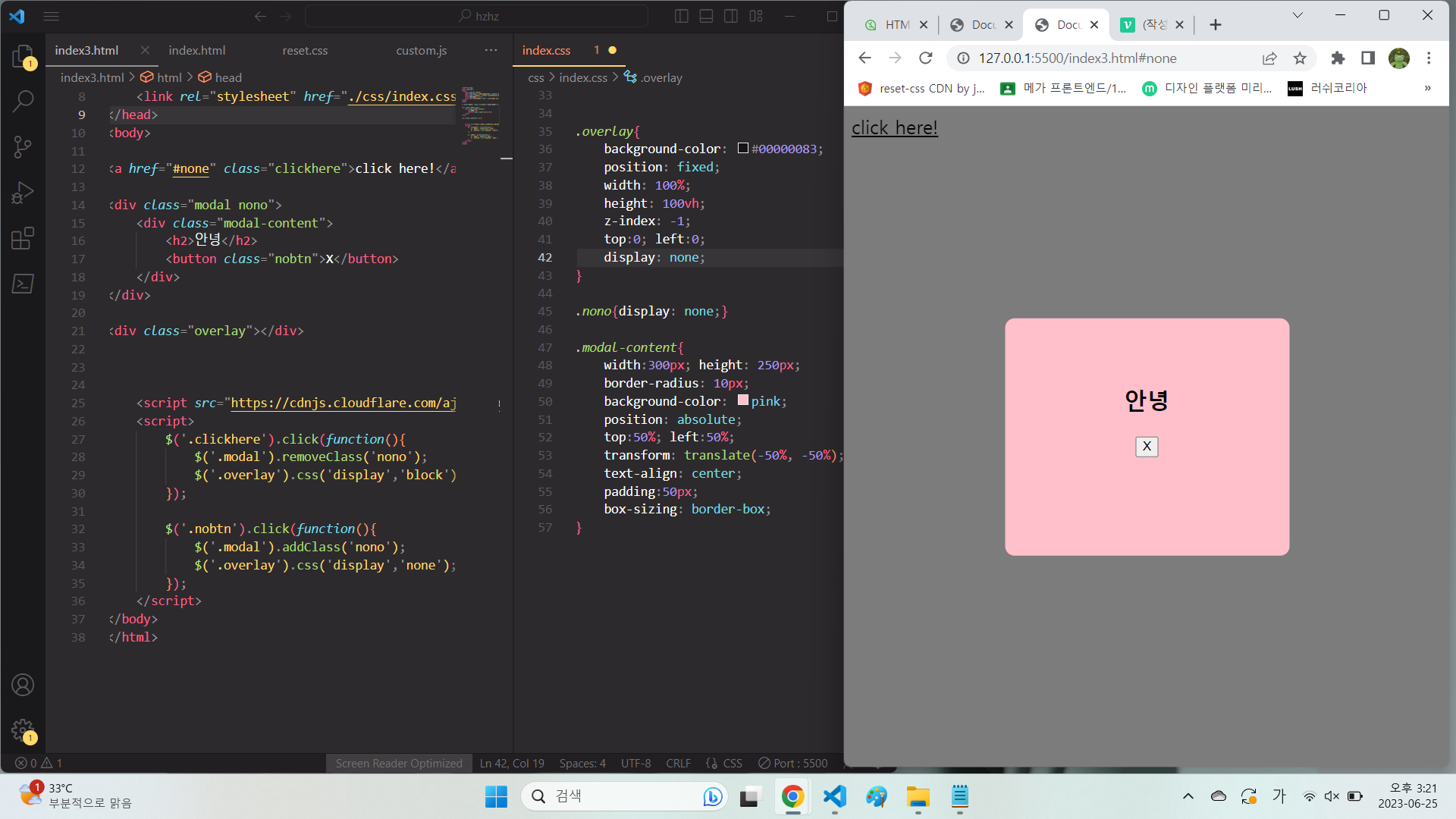Toggle the bottom panel visibility
Image resolution: width=1456 pixels, height=819 pixels.
point(706,16)
